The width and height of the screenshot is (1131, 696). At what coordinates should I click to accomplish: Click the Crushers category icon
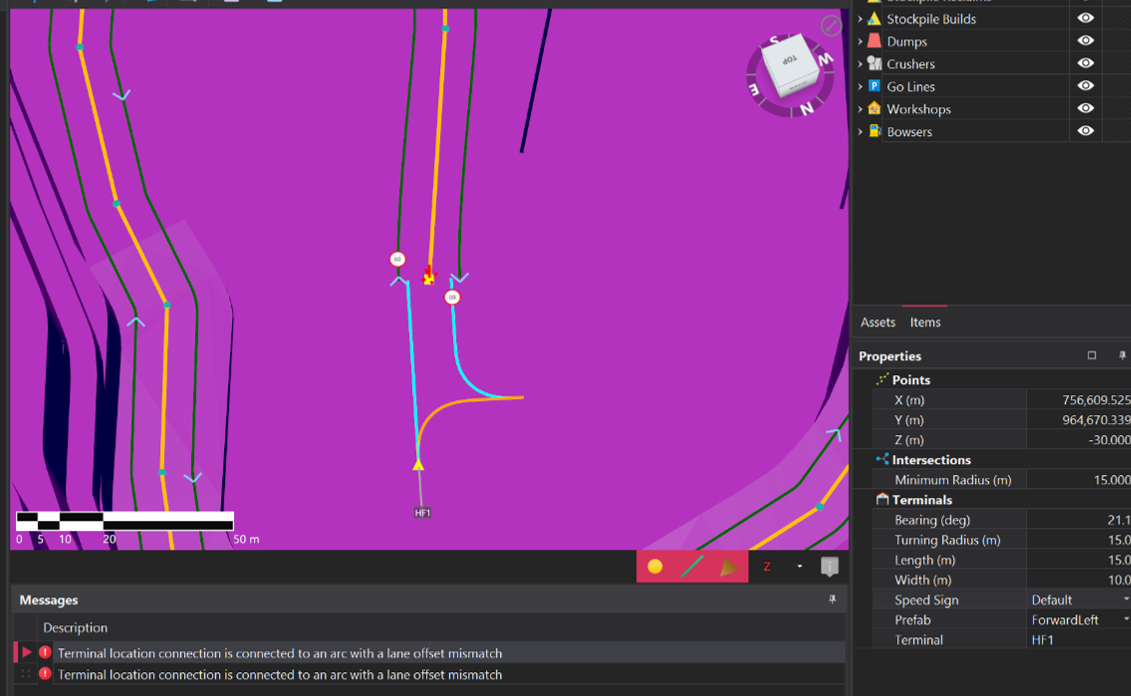tap(874, 63)
